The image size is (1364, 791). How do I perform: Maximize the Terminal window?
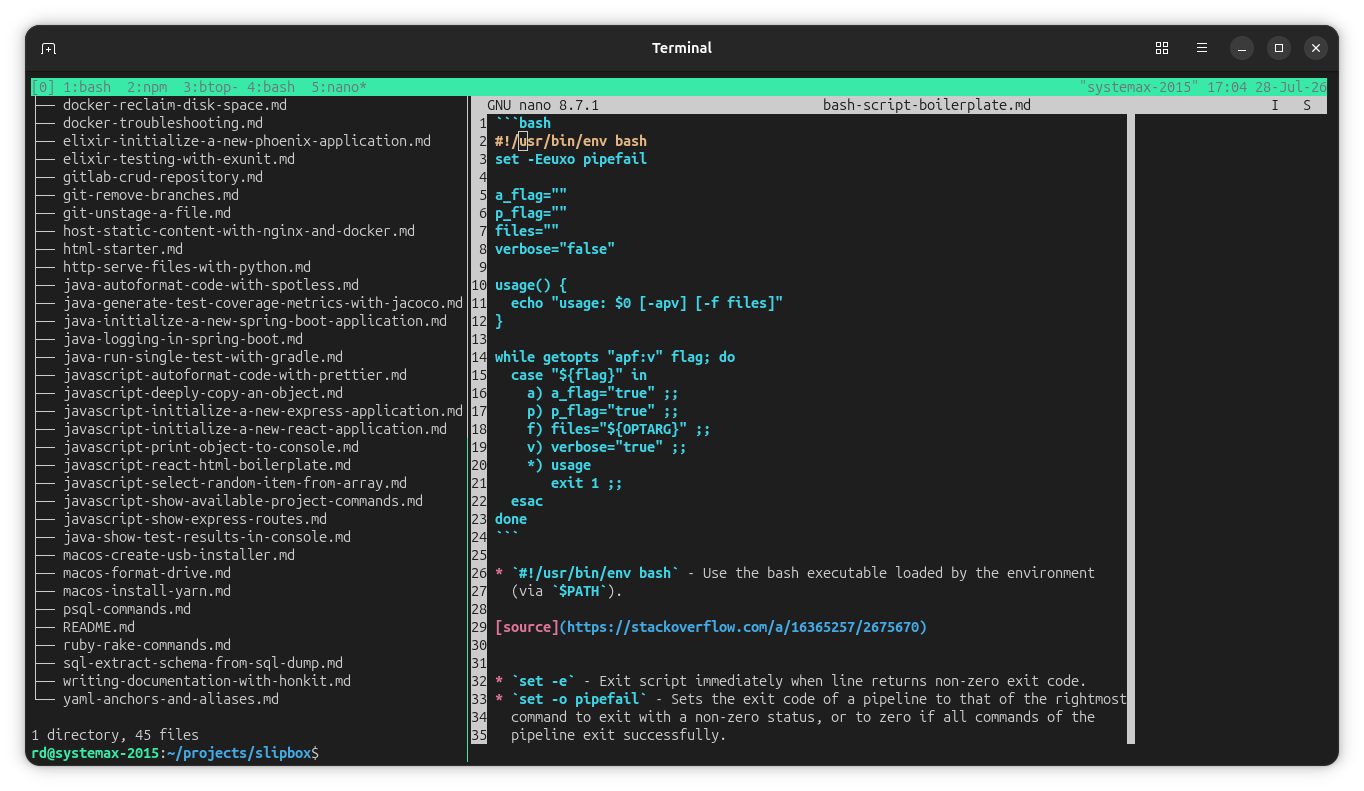pos(1279,48)
